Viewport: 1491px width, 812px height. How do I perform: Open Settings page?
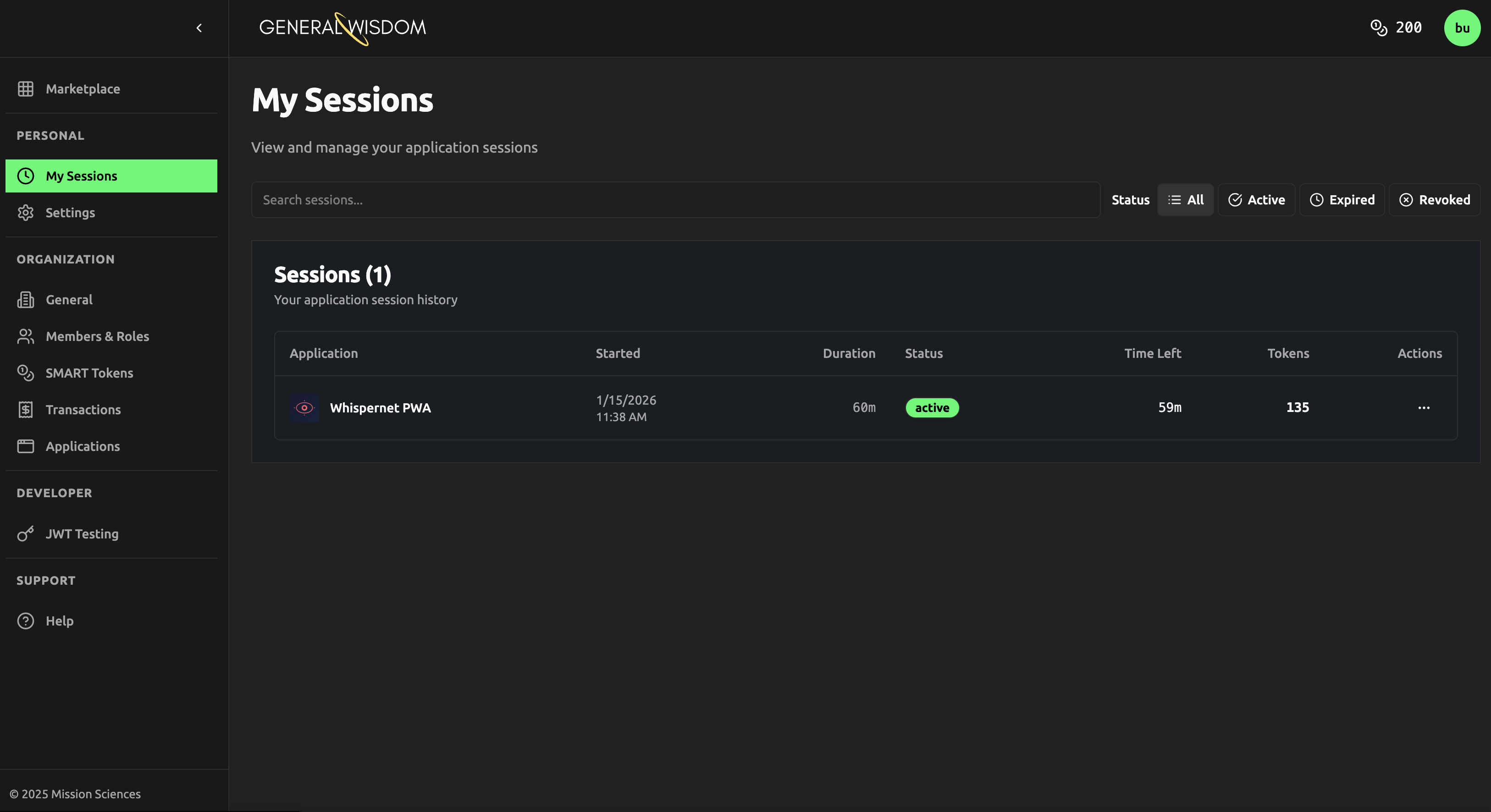tap(111, 213)
